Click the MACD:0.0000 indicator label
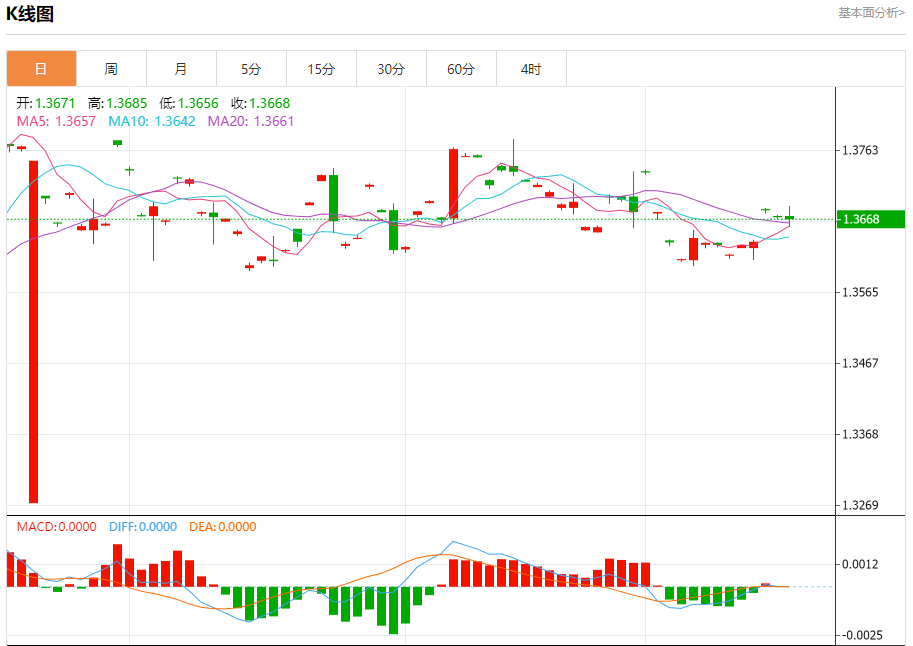 [x=56, y=527]
